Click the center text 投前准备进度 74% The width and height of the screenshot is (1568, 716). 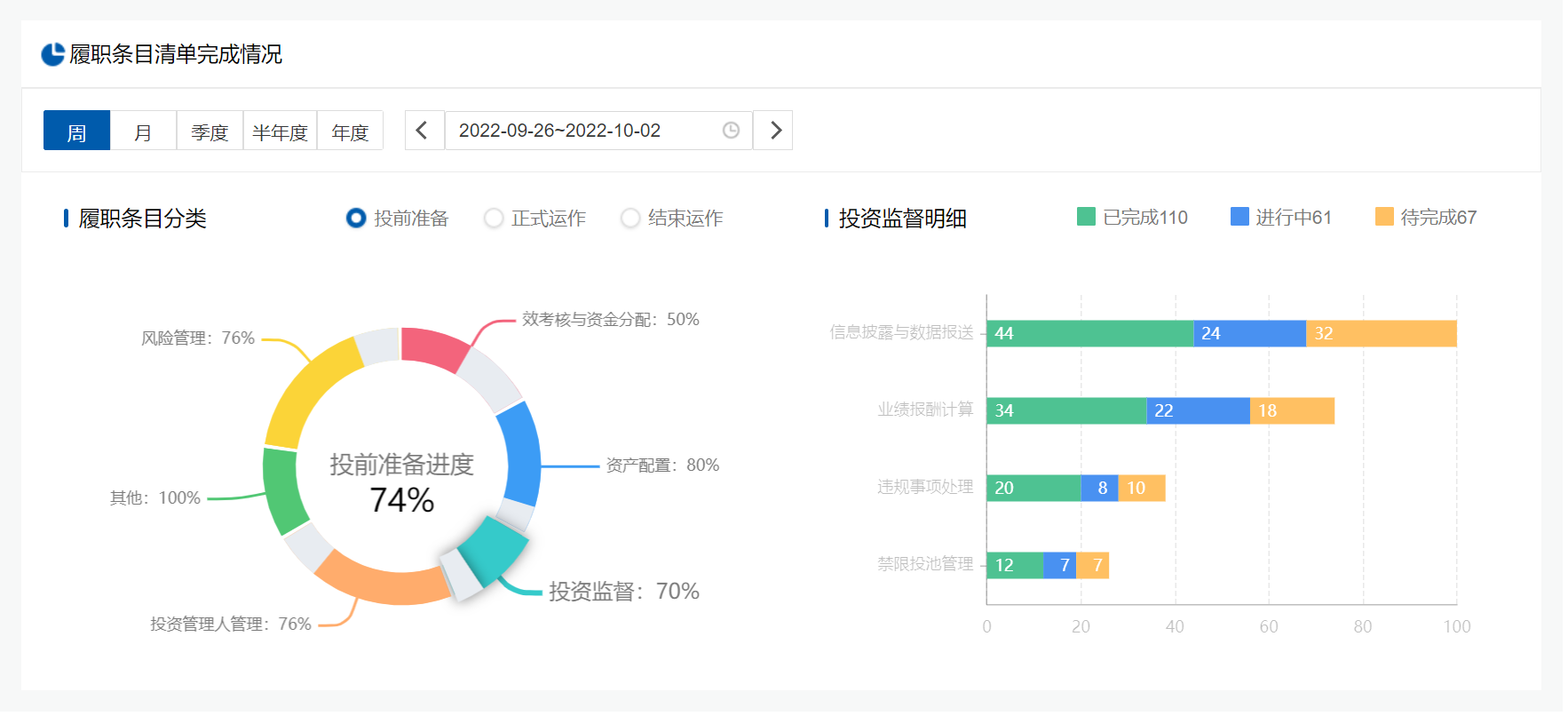pyautogui.click(x=401, y=483)
